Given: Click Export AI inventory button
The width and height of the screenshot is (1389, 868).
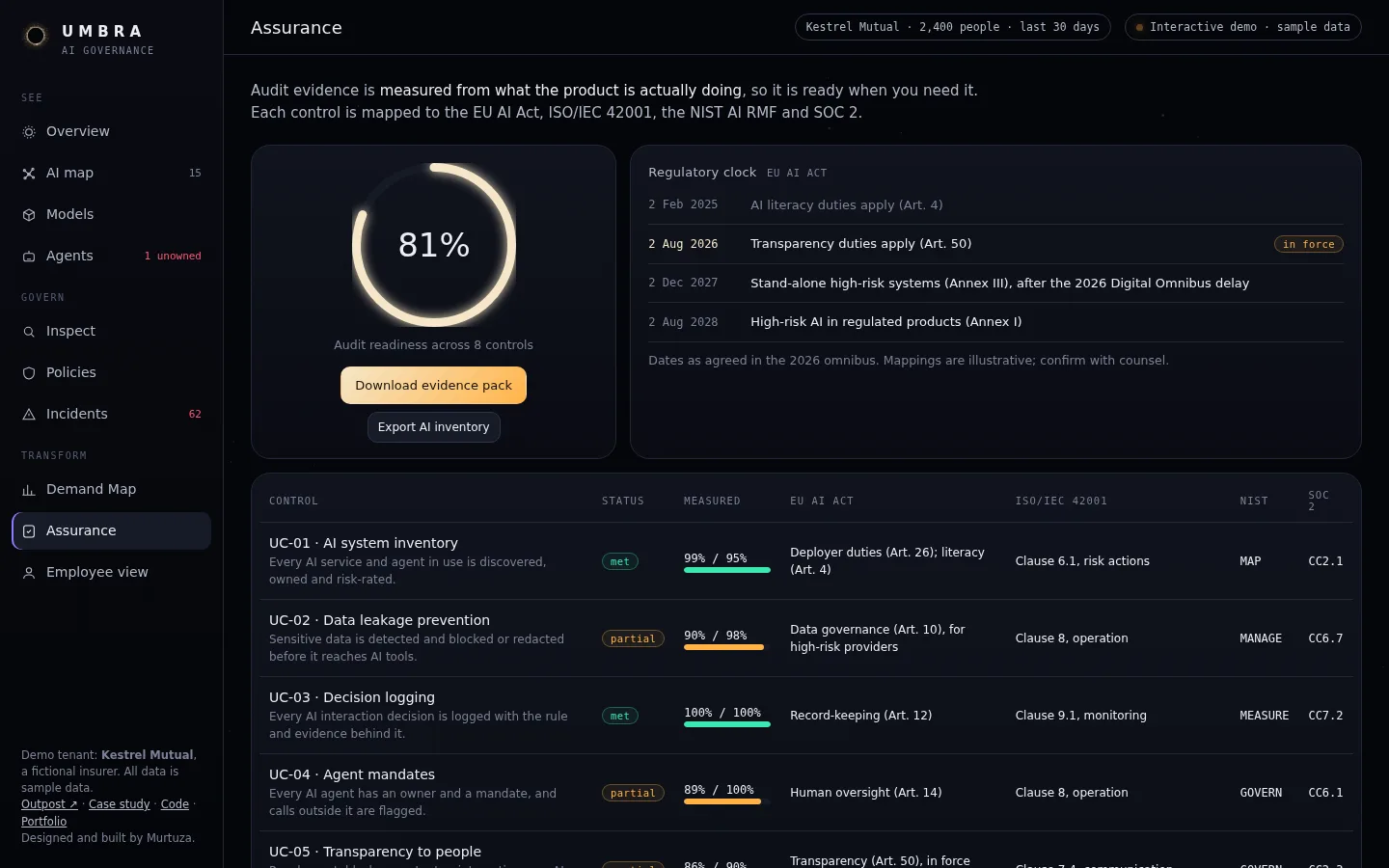Looking at the screenshot, I should [433, 427].
